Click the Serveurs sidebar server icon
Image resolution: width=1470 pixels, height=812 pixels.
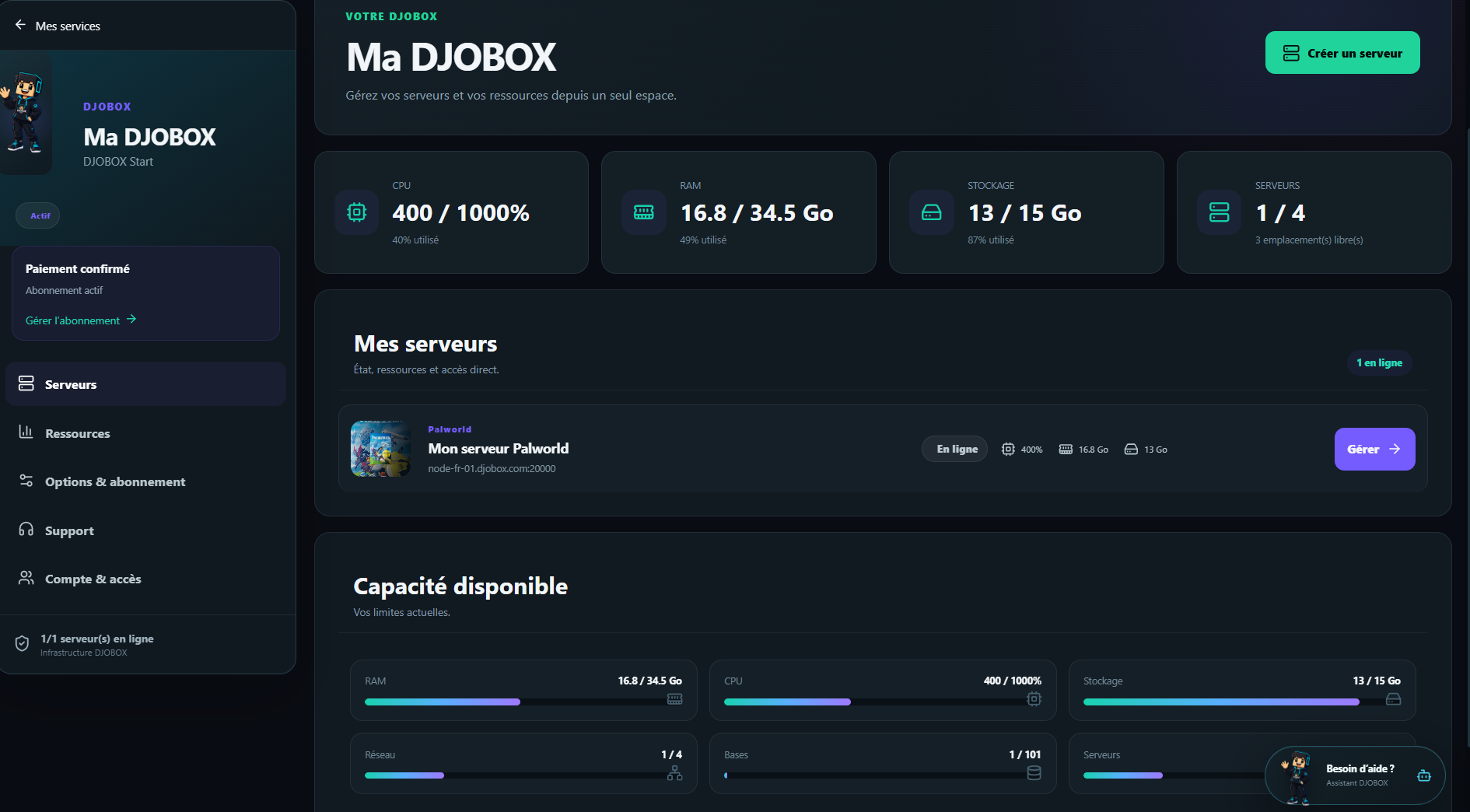click(x=26, y=383)
